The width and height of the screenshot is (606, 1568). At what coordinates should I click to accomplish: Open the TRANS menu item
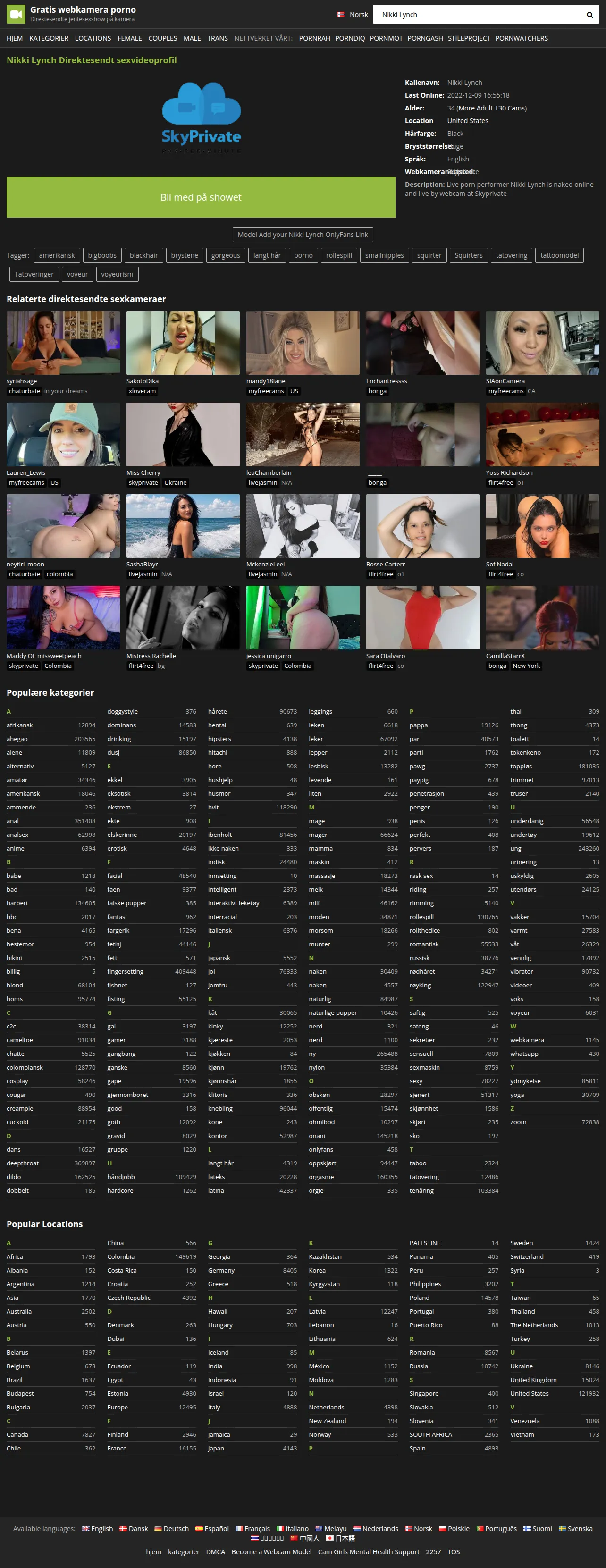coord(217,38)
